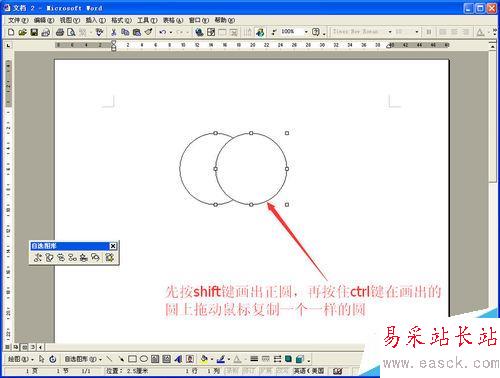Screen dimensions: 500x378
Task: Click the spelling status book icon
Action: click(337, 371)
